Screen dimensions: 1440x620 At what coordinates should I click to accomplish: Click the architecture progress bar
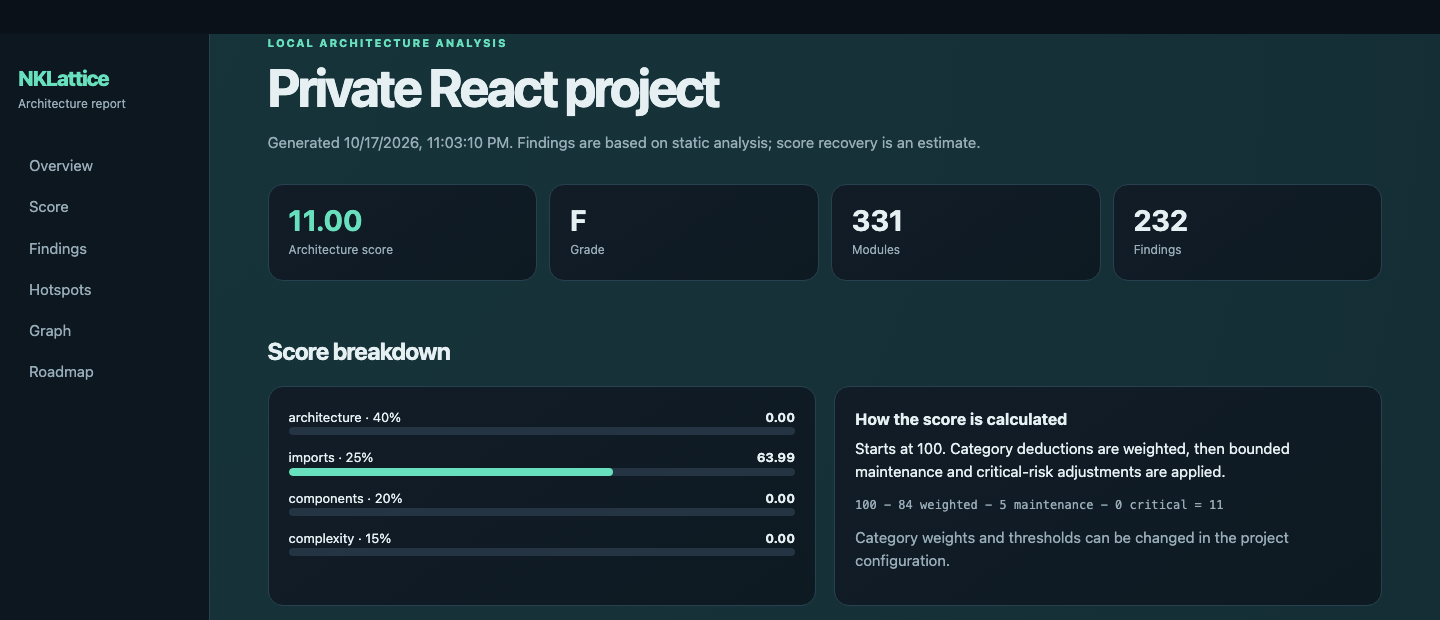(x=542, y=432)
